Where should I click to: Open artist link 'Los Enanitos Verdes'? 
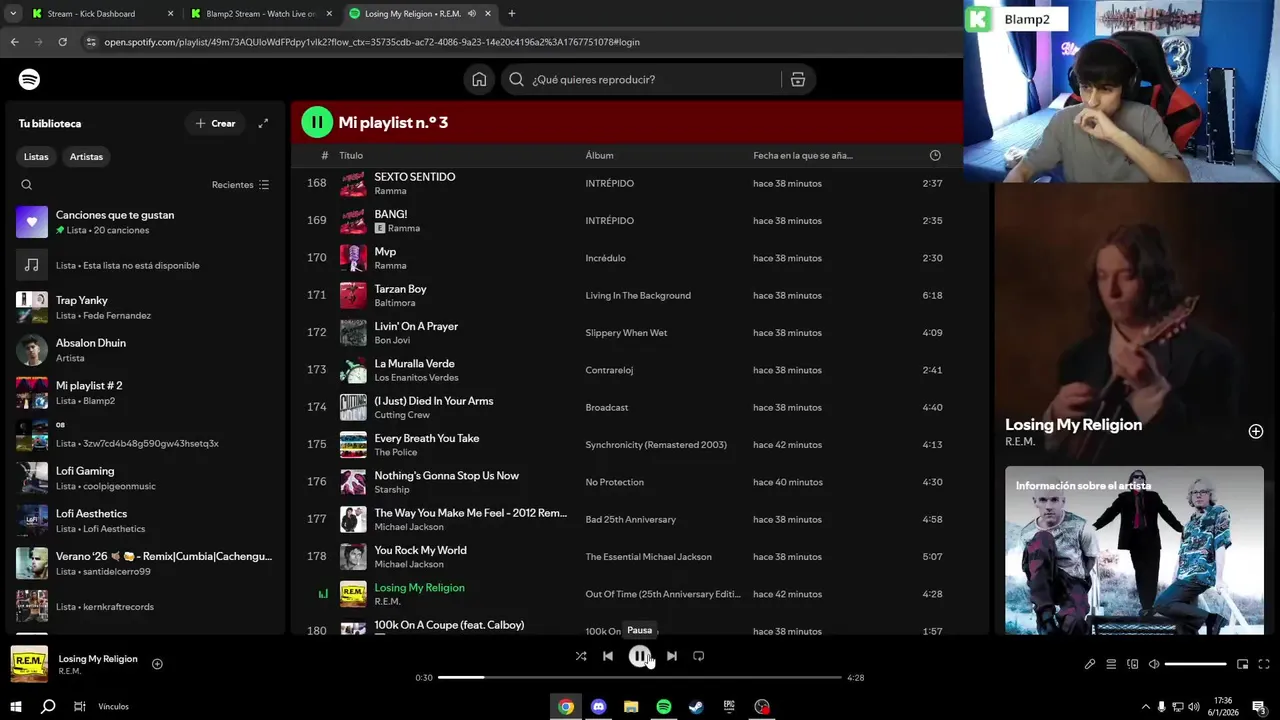pyautogui.click(x=416, y=377)
